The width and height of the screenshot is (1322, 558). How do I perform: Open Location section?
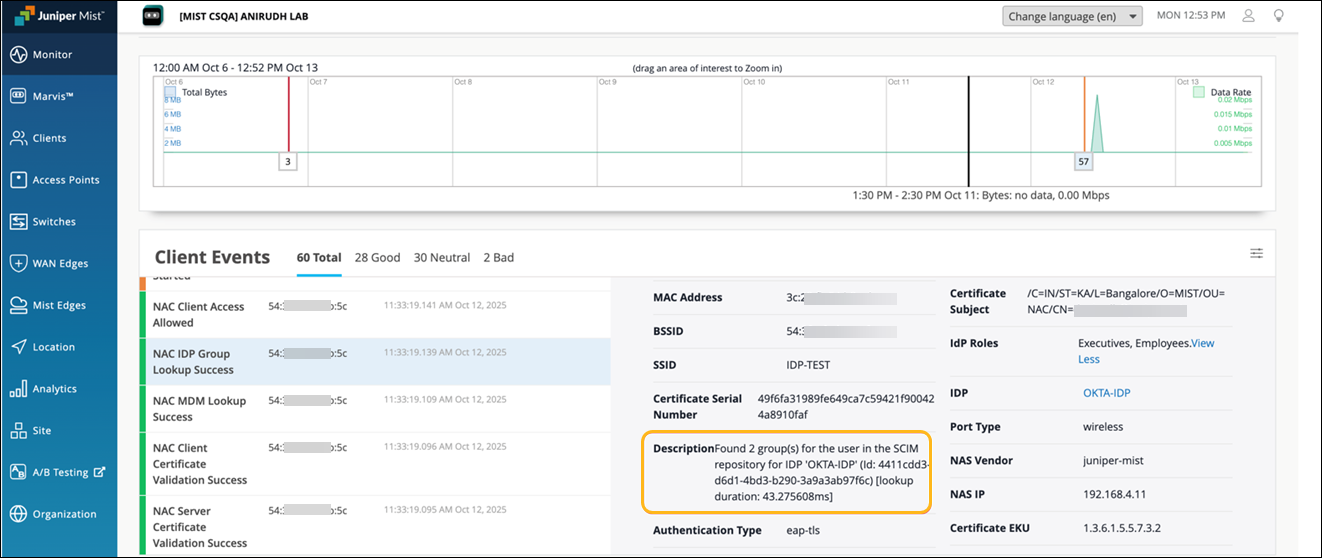[53, 347]
